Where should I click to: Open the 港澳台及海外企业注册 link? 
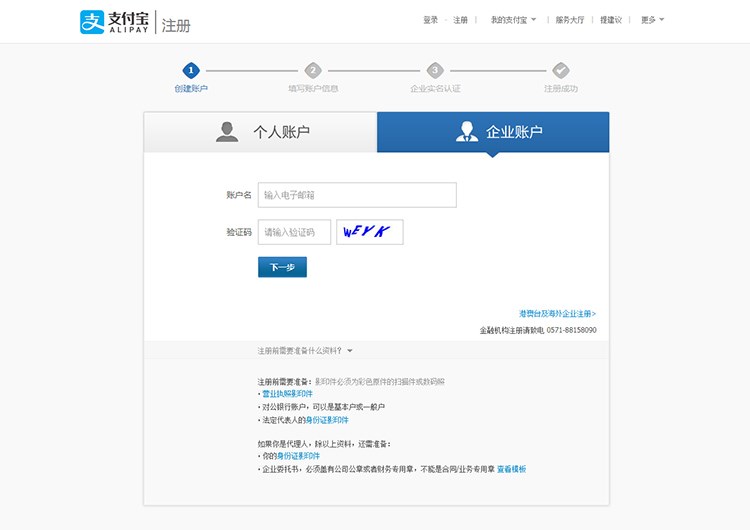click(557, 314)
